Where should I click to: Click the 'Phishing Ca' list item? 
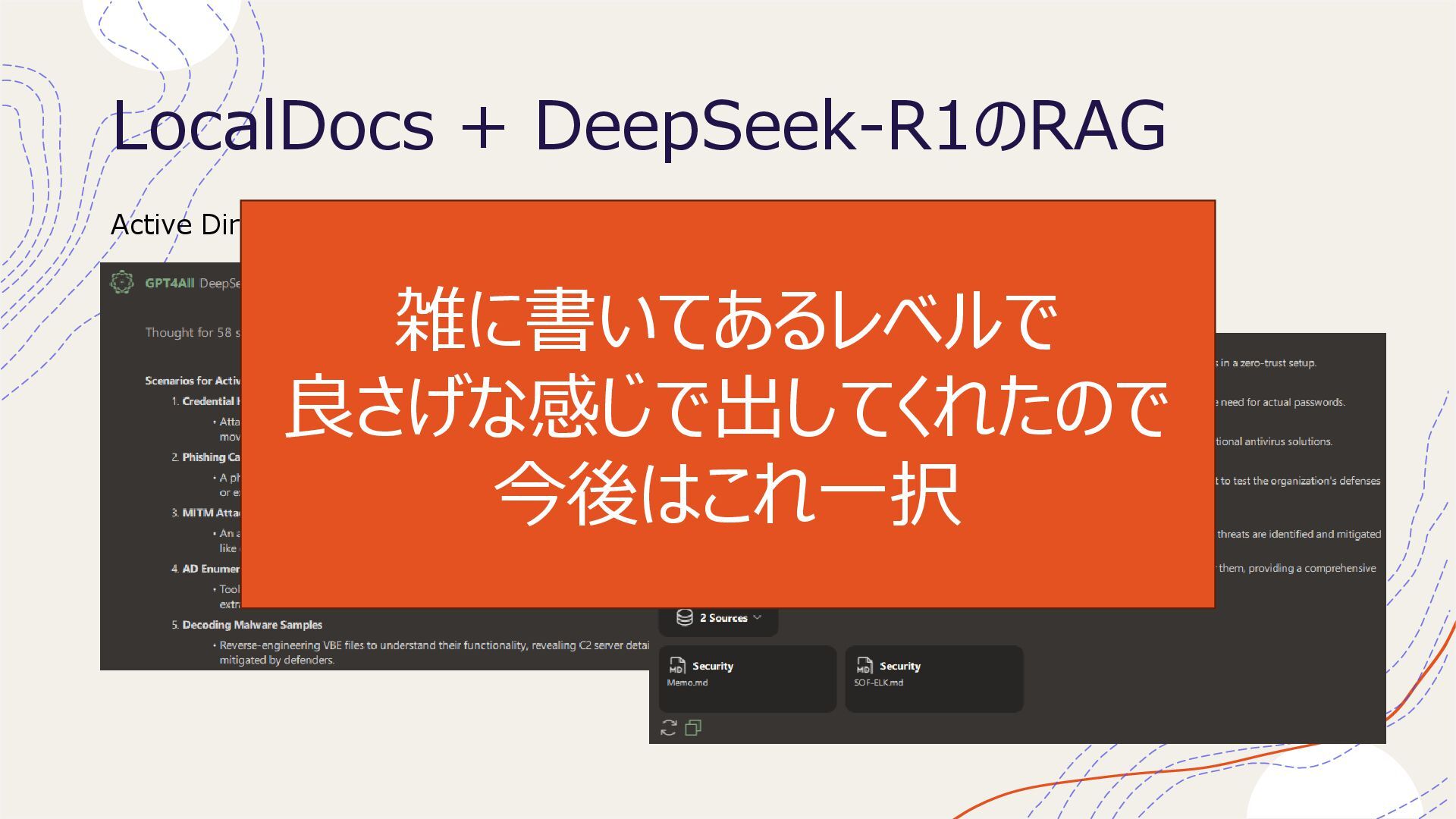point(210,457)
